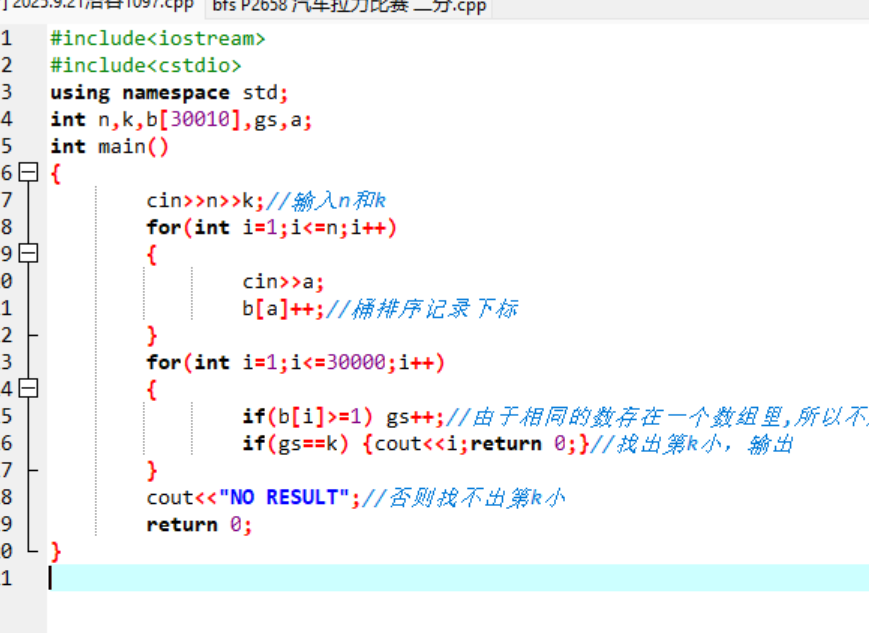Image resolution: width=869 pixels, height=633 pixels.
Task: Place cursor on the highlighted empty last line
Action: click(458, 578)
